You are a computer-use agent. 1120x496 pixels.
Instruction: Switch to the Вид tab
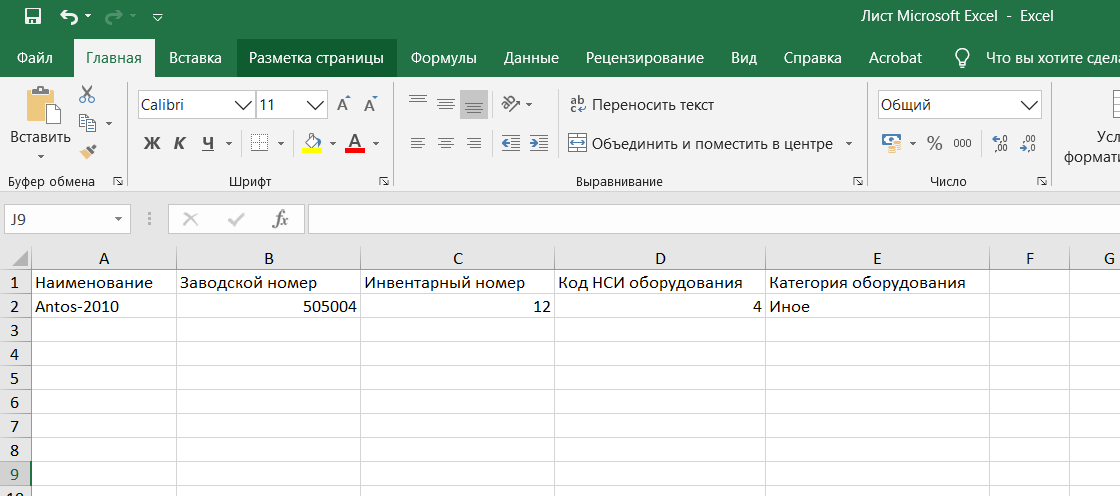pyautogui.click(x=744, y=58)
